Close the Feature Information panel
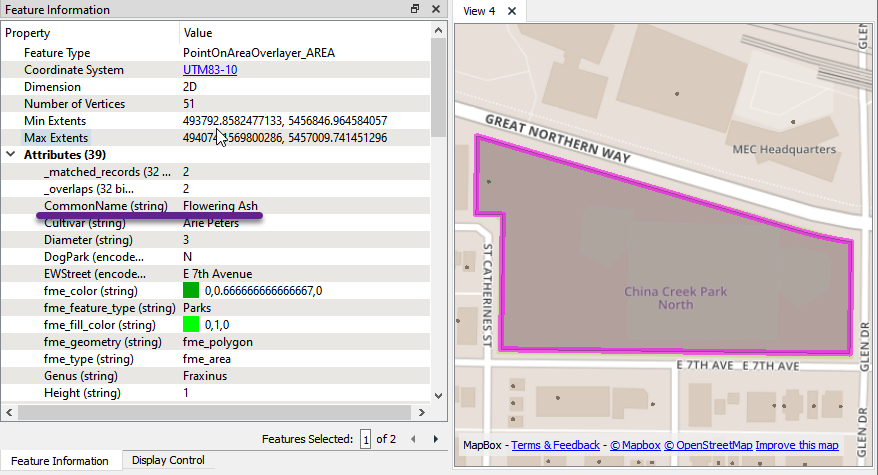Image resolution: width=878 pixels, height=475 pixels. coord(435,9)
